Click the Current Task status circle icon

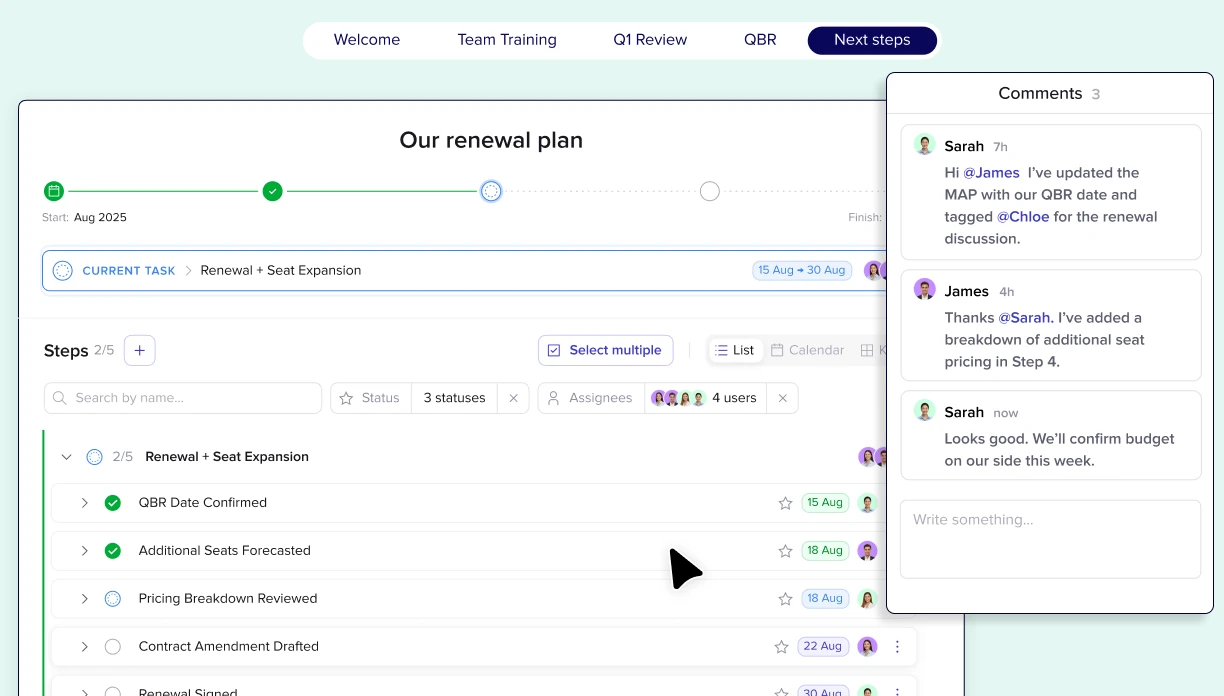click(x=62, y=270)
